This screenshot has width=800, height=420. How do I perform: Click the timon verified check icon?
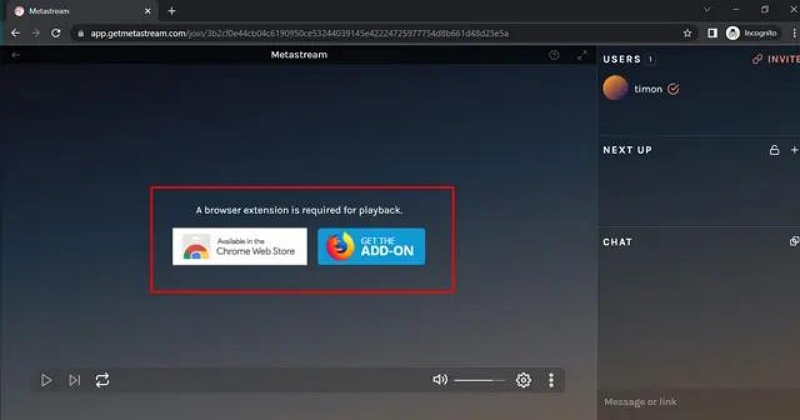click(x=673, y=89)
